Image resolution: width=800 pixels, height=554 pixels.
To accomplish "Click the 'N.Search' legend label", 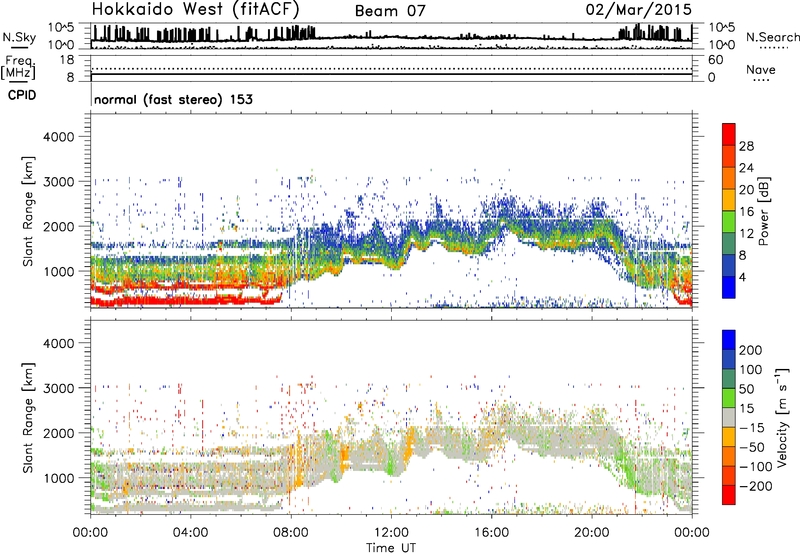I will (772, 37).
